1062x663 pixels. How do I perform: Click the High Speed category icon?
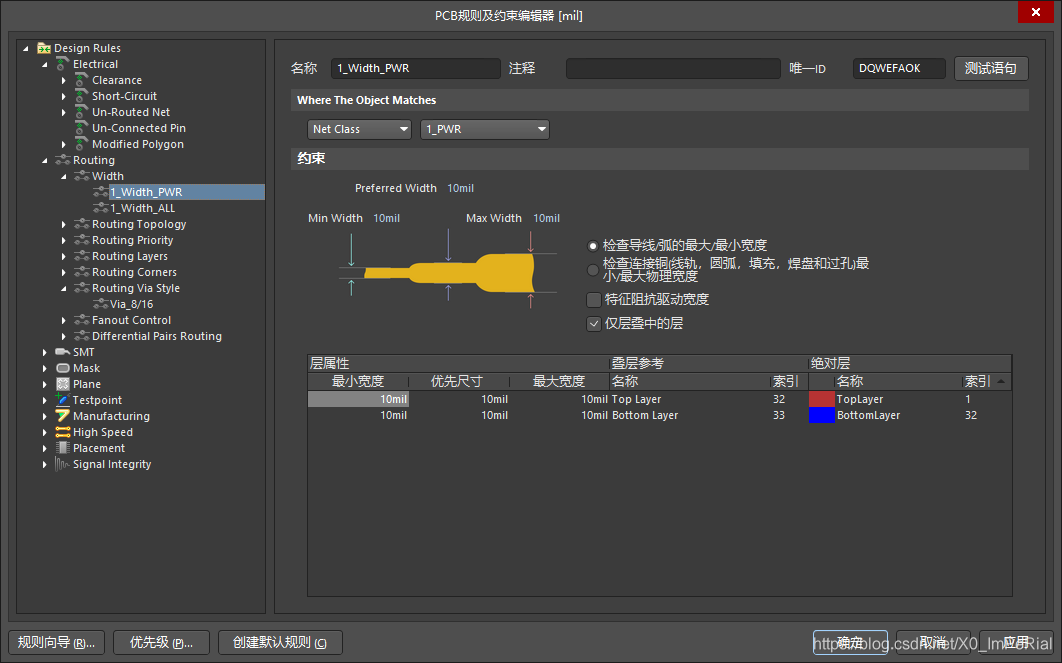point(63,432)
